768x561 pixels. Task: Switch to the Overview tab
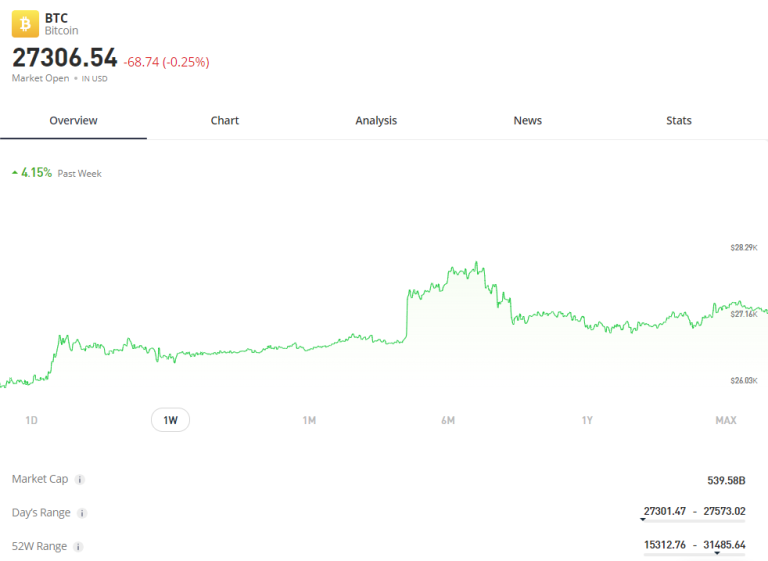tap(73, 121)
